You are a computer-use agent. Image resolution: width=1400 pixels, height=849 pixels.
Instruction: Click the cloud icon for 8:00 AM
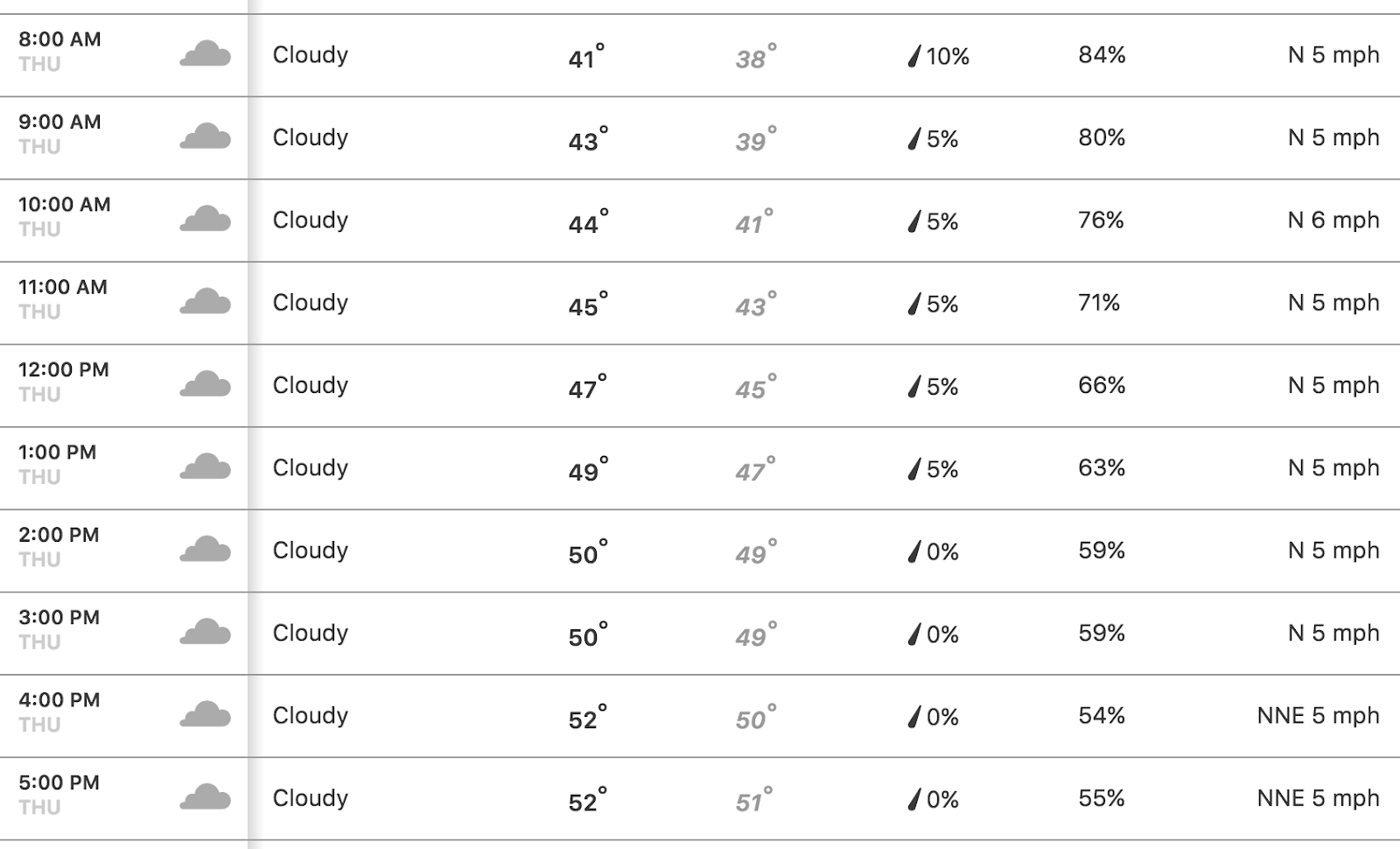[x=205, y=54]
